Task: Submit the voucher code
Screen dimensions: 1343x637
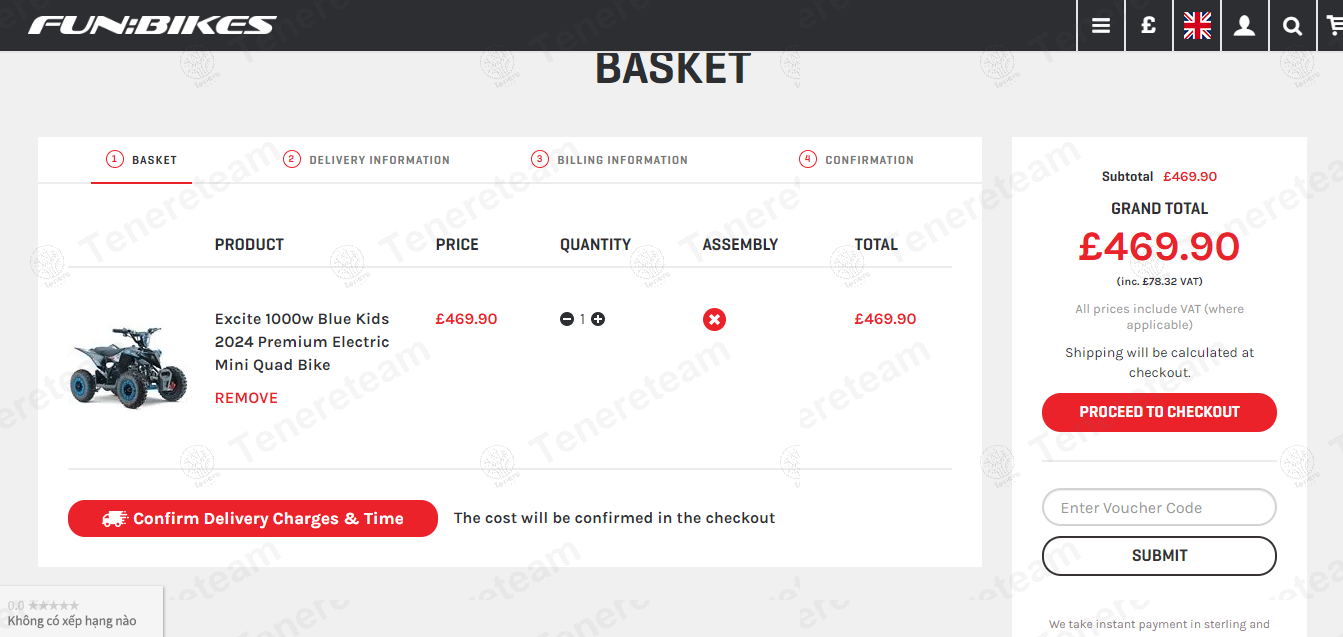Action: point(1159,556)
